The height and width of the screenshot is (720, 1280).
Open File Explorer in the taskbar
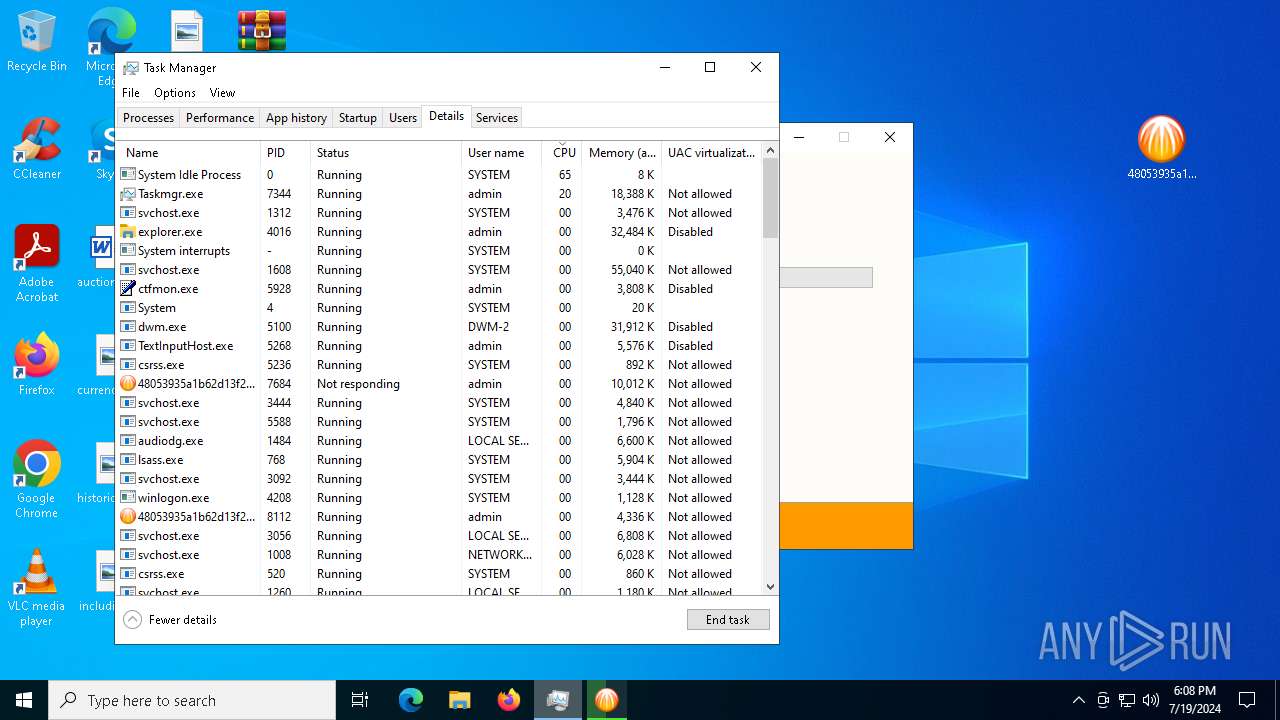460,700
